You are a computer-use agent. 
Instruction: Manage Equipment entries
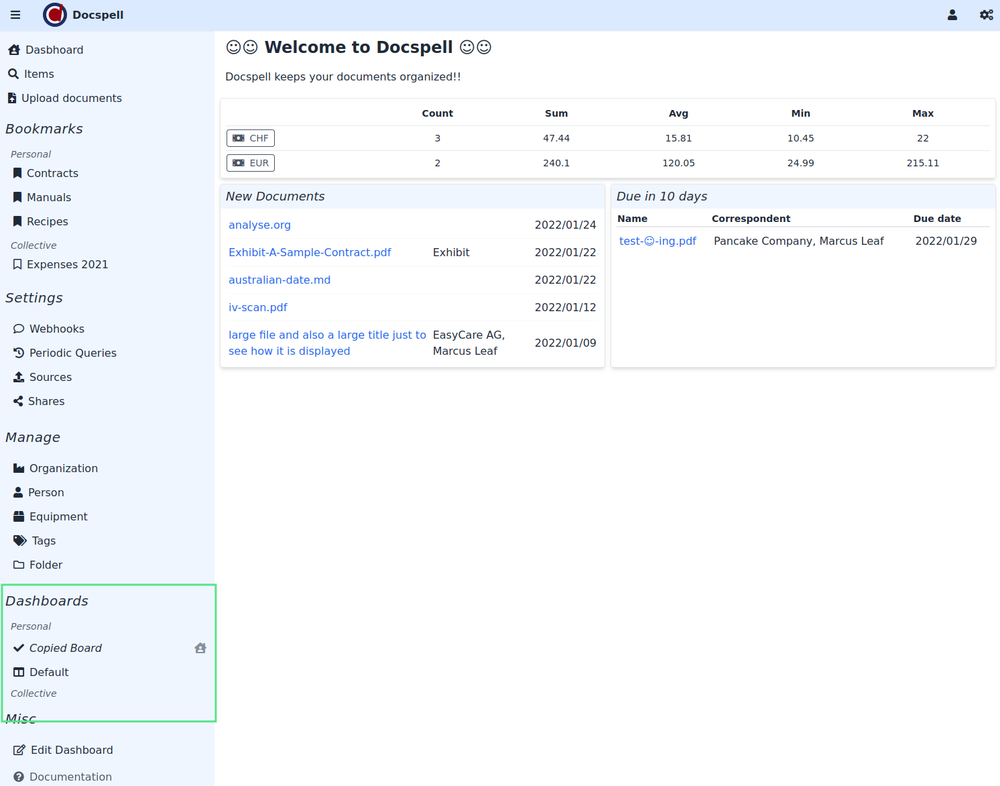point(58,517)
